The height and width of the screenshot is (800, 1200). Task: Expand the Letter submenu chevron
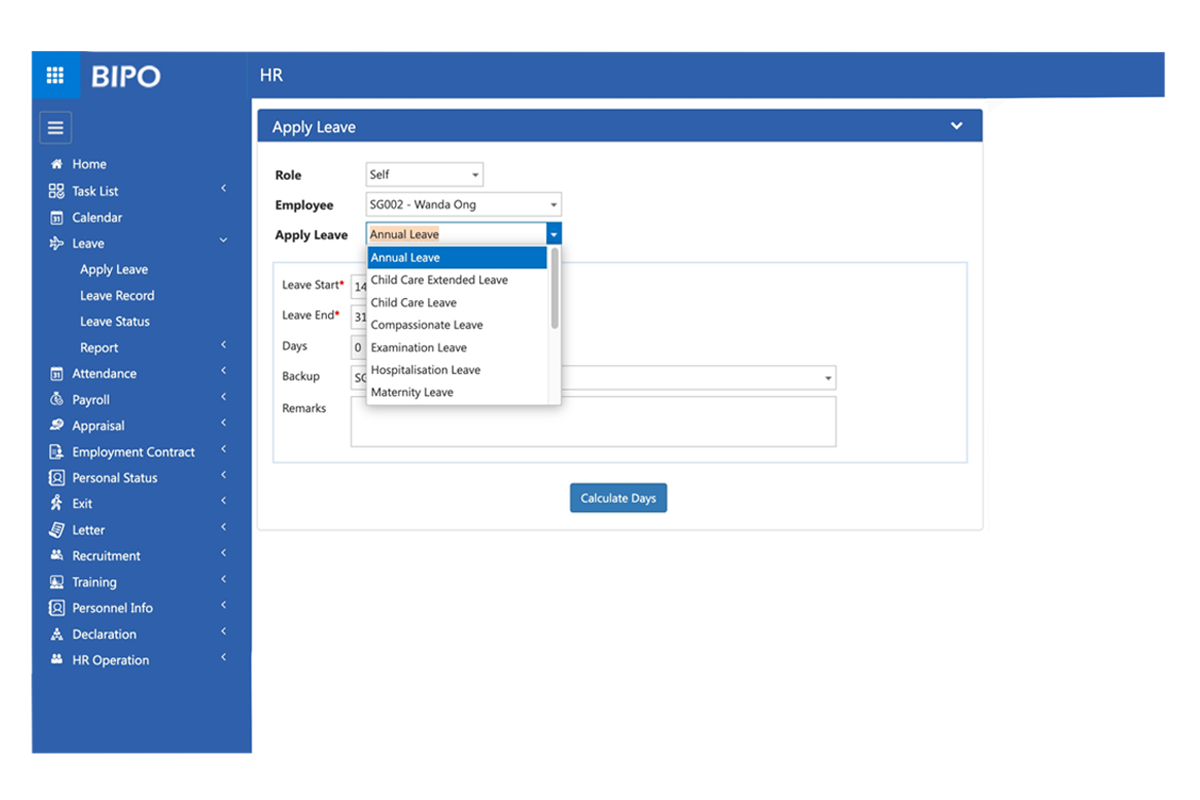point(224,527)
